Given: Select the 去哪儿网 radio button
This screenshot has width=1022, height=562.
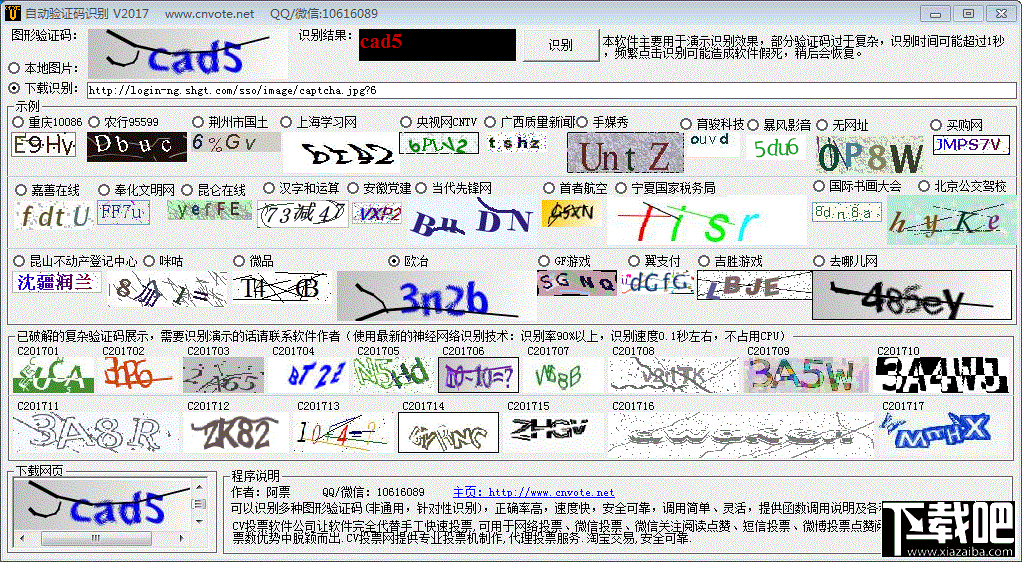Looking at the screenshot, I should 819,261.
